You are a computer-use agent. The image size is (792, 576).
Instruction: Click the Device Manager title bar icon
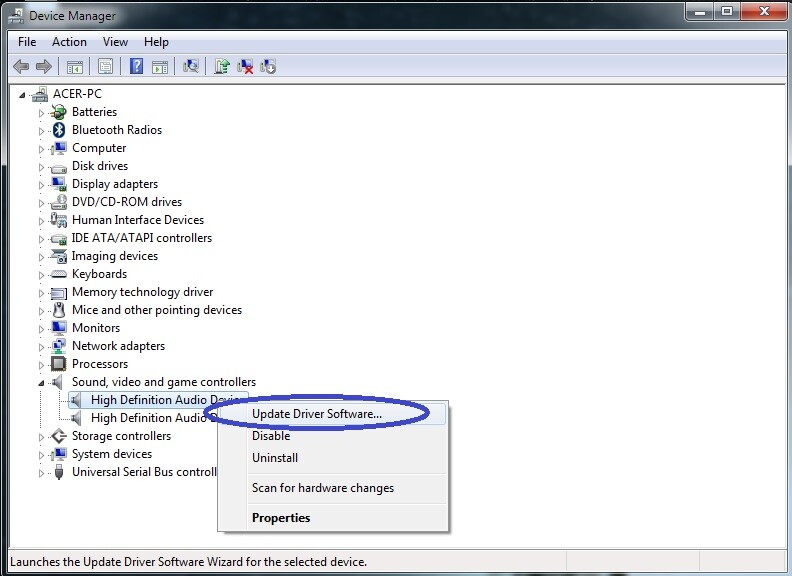pos(16,16)
